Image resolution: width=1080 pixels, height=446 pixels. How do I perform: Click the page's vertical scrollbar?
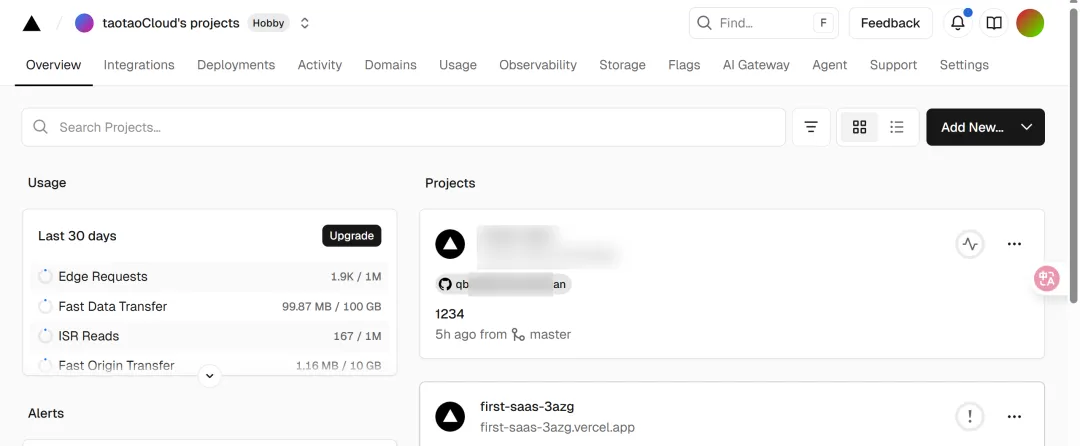point(1074,150)
